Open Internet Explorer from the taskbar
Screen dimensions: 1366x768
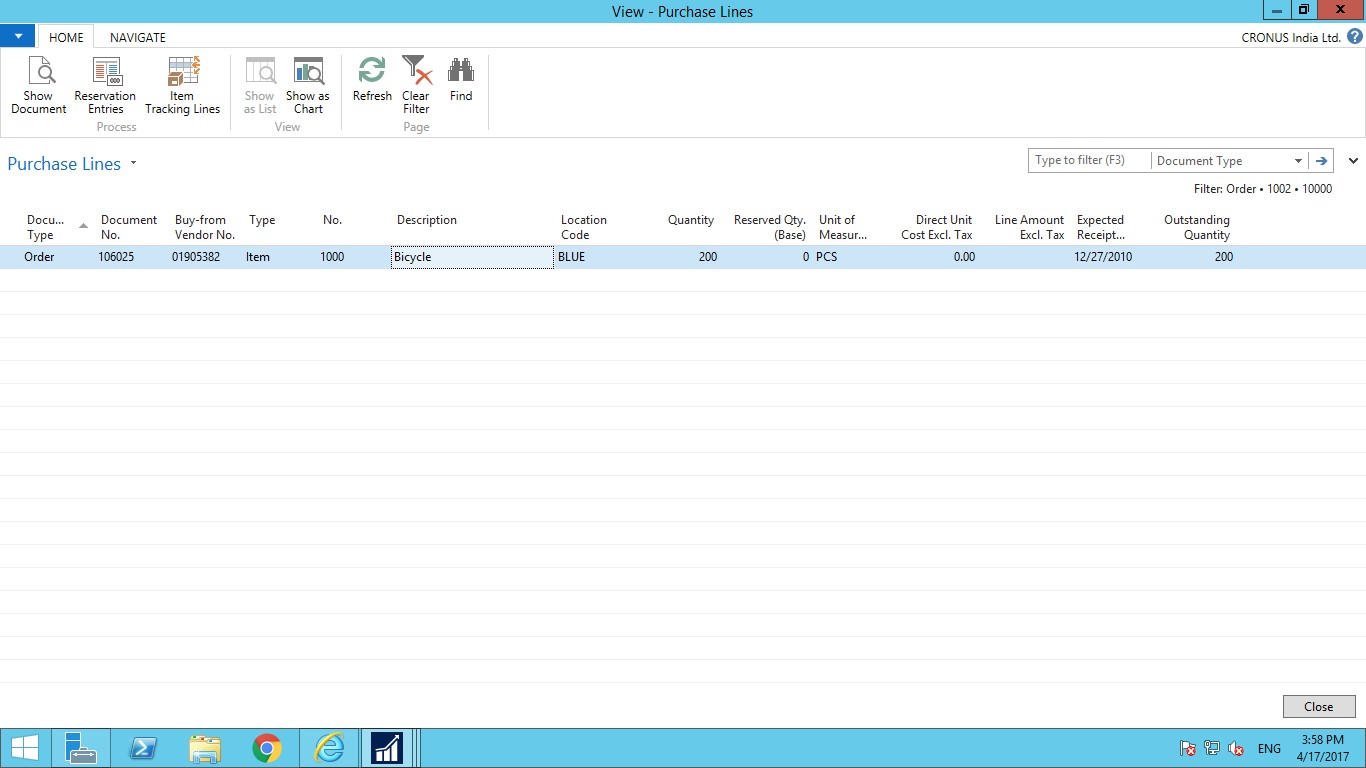pos(328,748)
